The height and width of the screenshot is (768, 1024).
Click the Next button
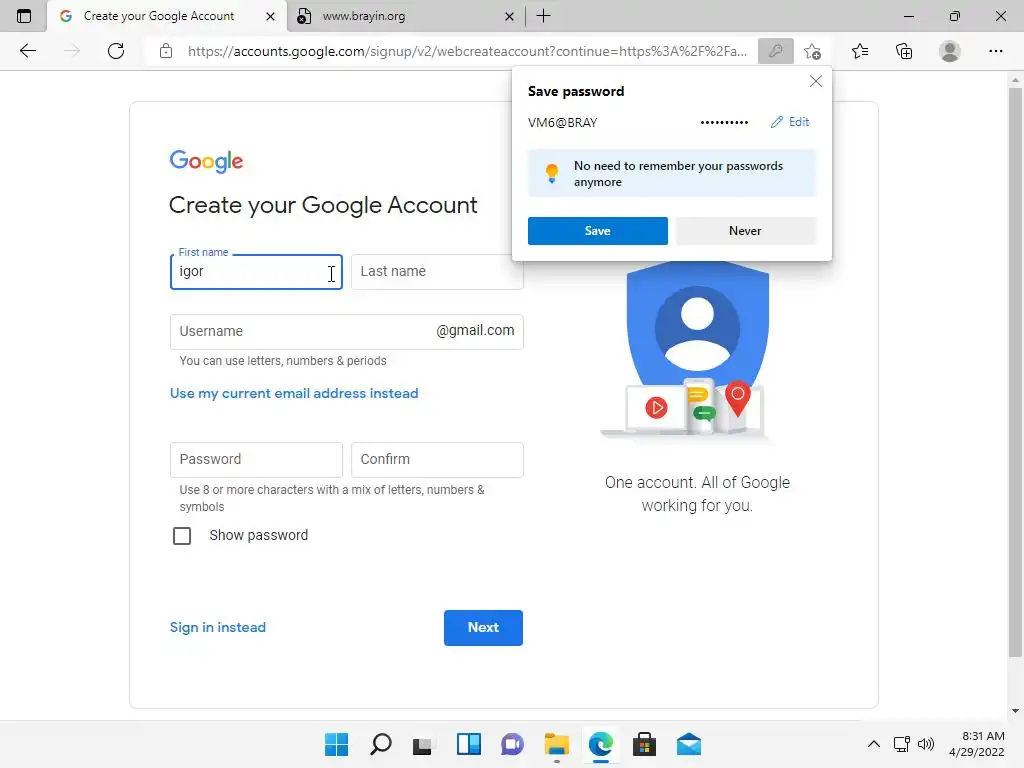click(483, 628)
